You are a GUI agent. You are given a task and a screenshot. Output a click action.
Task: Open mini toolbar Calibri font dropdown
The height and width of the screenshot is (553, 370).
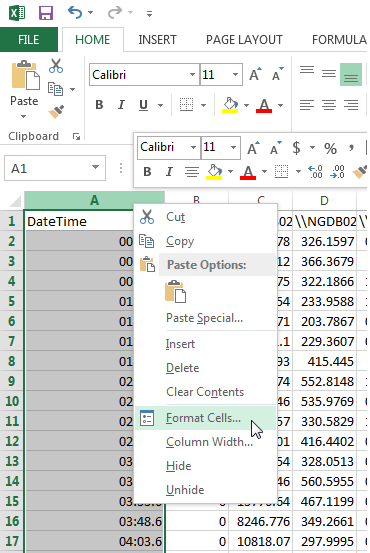(194, 147)
